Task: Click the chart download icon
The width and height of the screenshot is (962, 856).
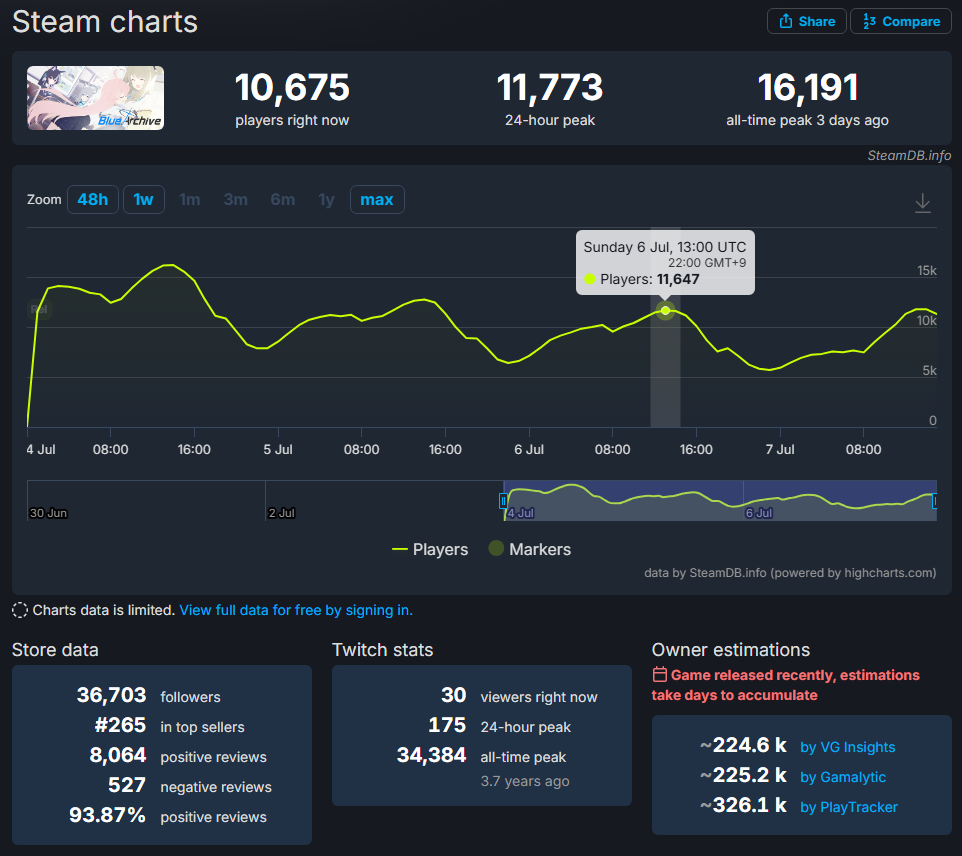Action: [x=923, y=203]
